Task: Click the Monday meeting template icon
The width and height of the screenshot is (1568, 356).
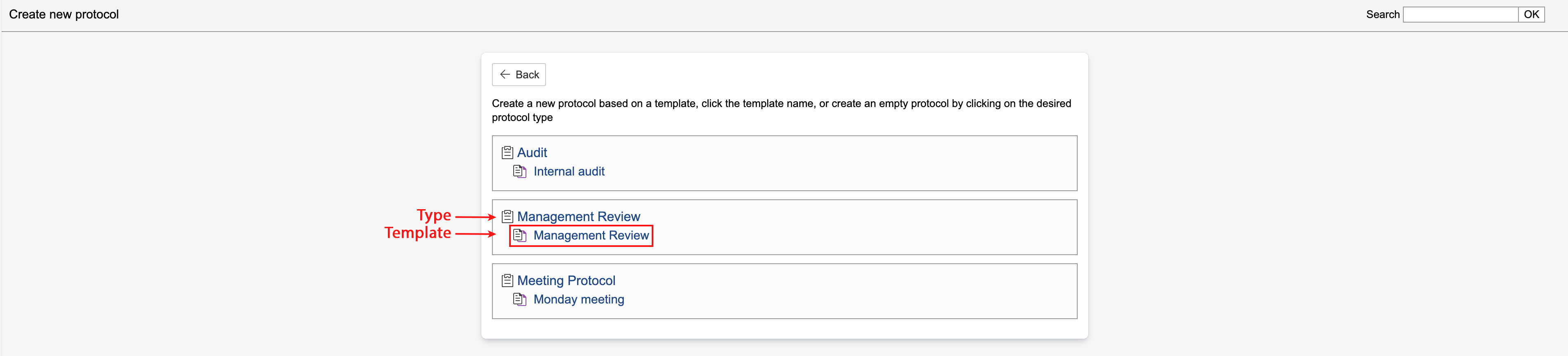Action: click(519, 299)
